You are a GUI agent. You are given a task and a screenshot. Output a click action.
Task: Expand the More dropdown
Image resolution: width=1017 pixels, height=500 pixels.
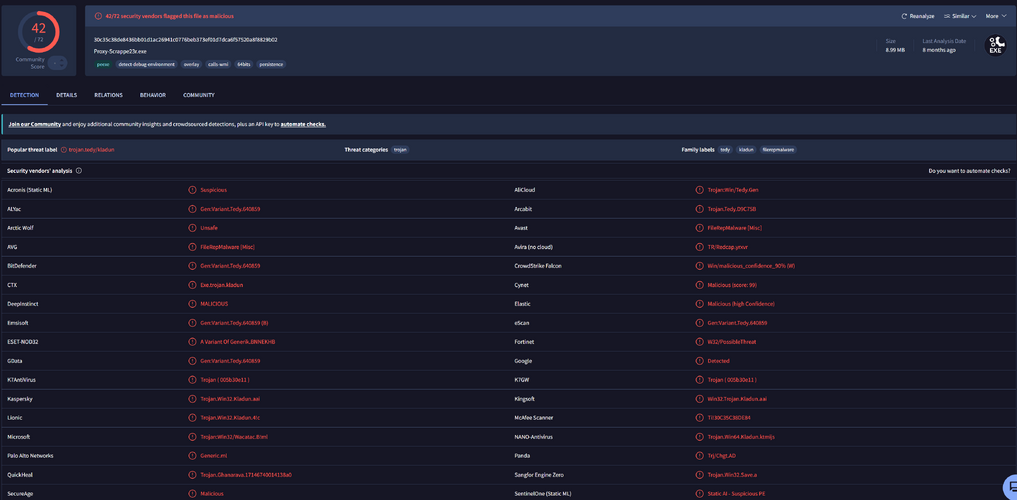(995, 16)
